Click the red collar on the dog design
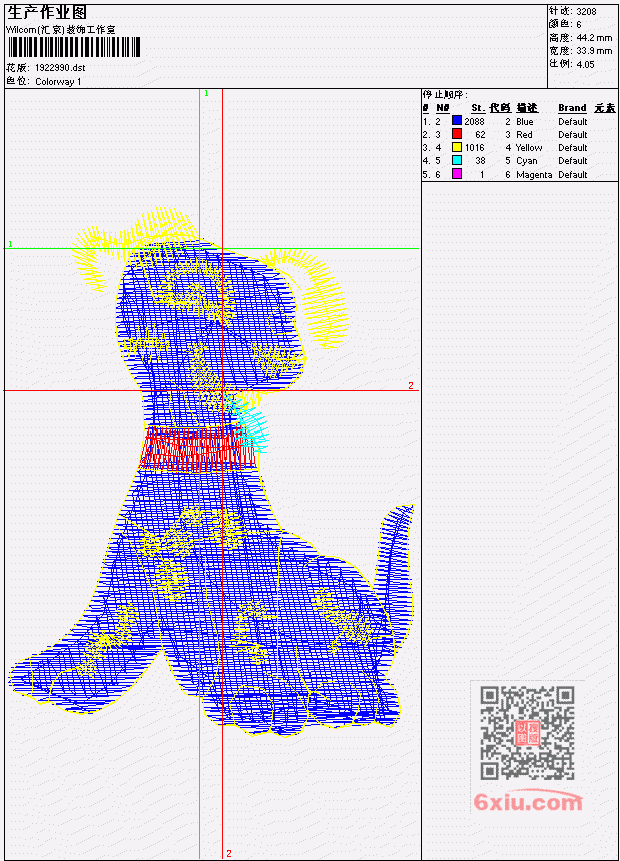This screenshot has width=620, height=861. 198,448
